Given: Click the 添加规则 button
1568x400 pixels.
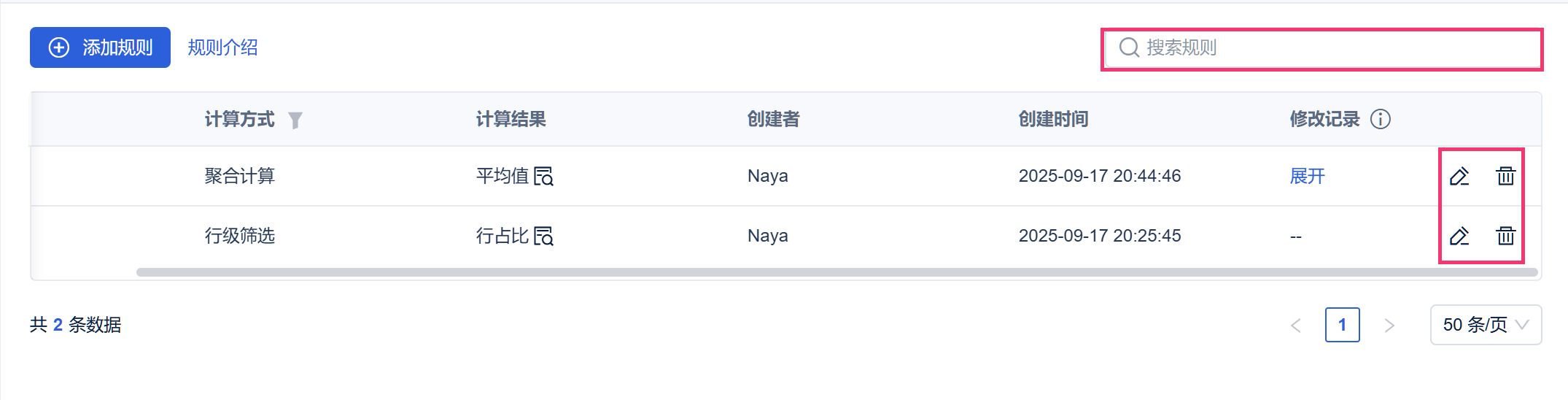Looking at the screenshot, I should 100,47.
